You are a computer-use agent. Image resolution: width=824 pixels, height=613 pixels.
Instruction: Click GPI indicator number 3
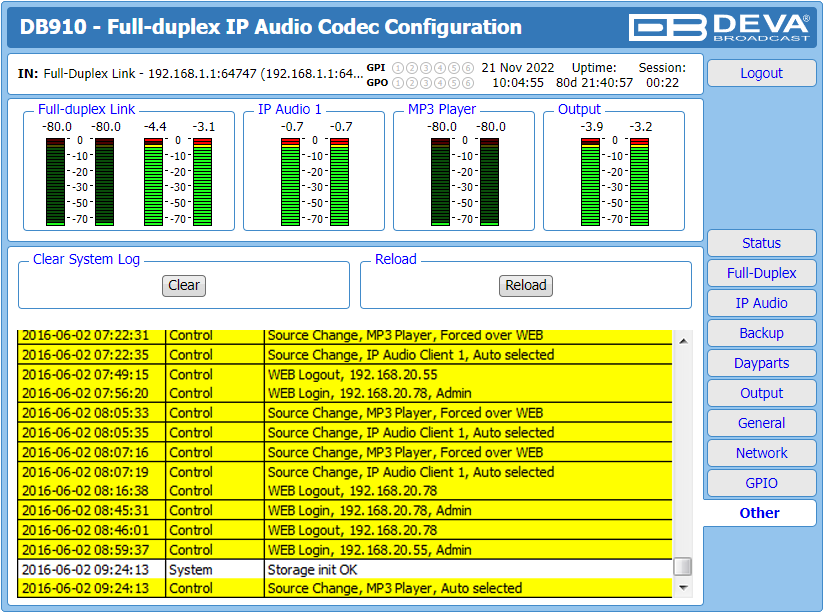(426, 68)
